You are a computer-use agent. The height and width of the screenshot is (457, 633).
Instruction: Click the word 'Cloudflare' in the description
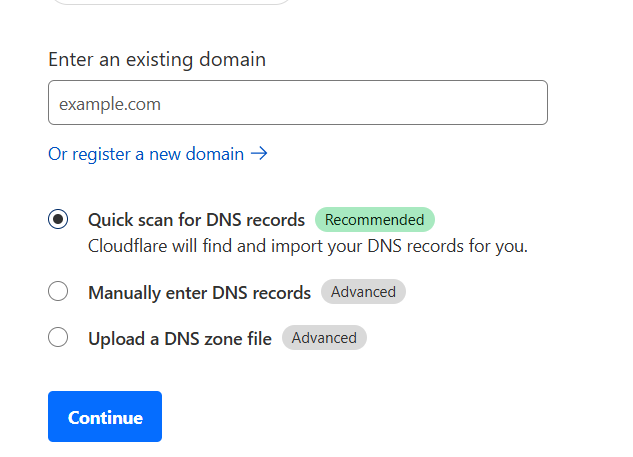click(128, 245)
